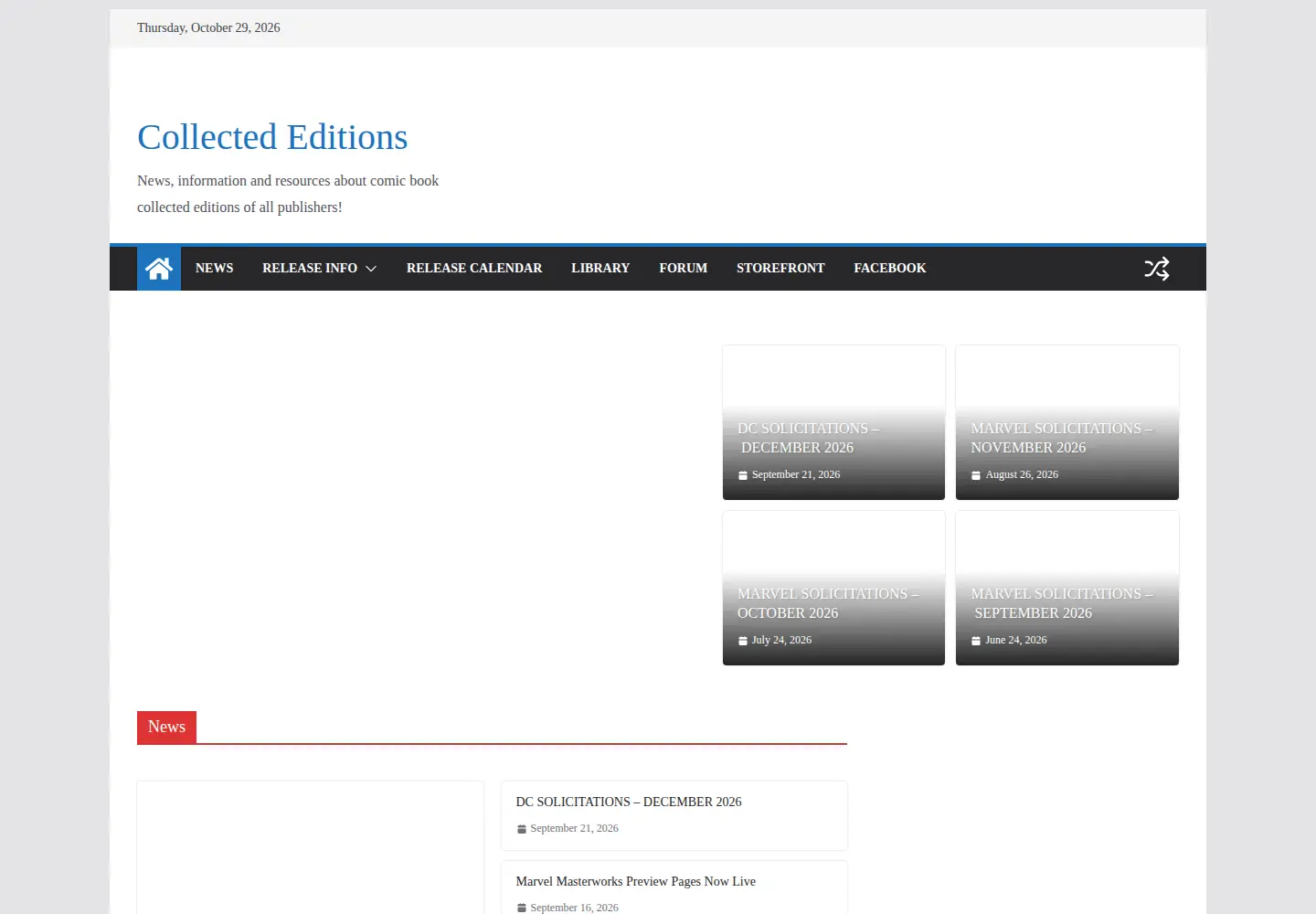This screenshot has height=914, width=1316.
Task: Open the Storefront menu item
Action: click(x=780, y=268)
